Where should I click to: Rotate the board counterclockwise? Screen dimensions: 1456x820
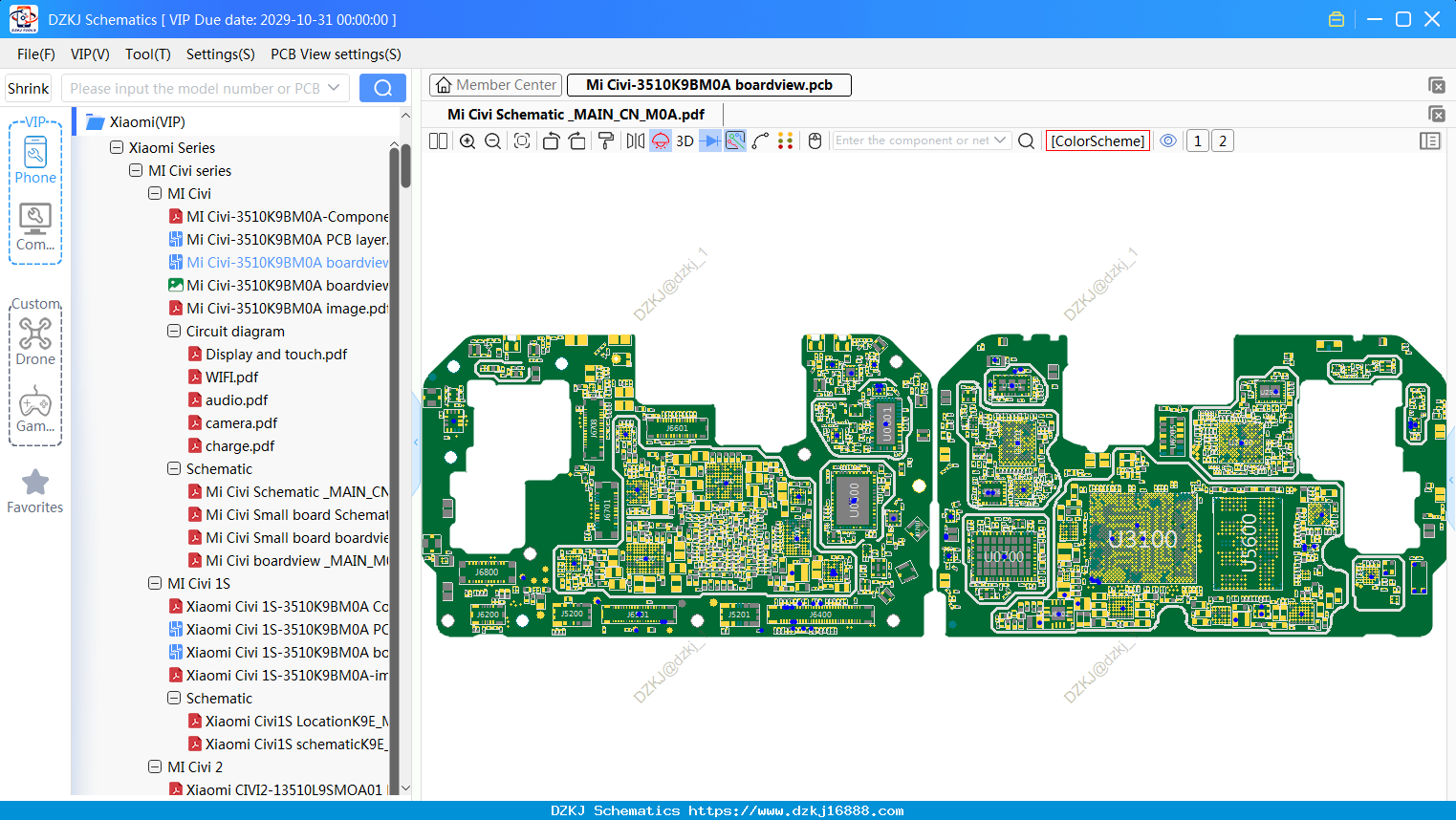click(551, 141)
